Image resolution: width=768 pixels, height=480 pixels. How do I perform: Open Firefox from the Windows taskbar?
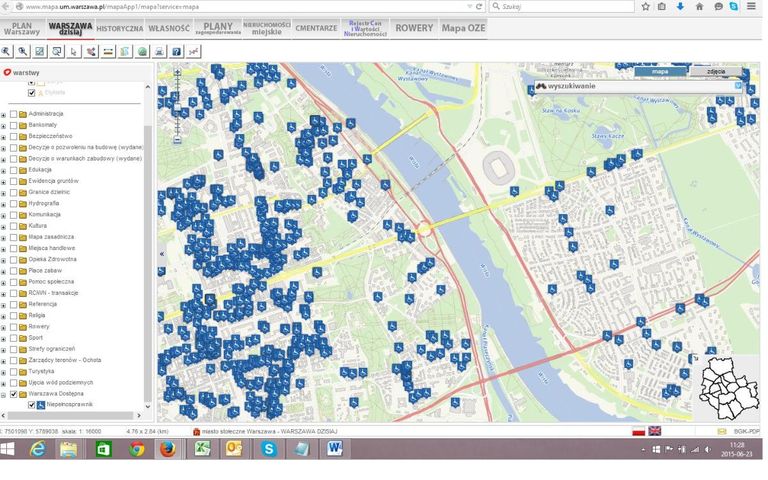tap(166, 449)
